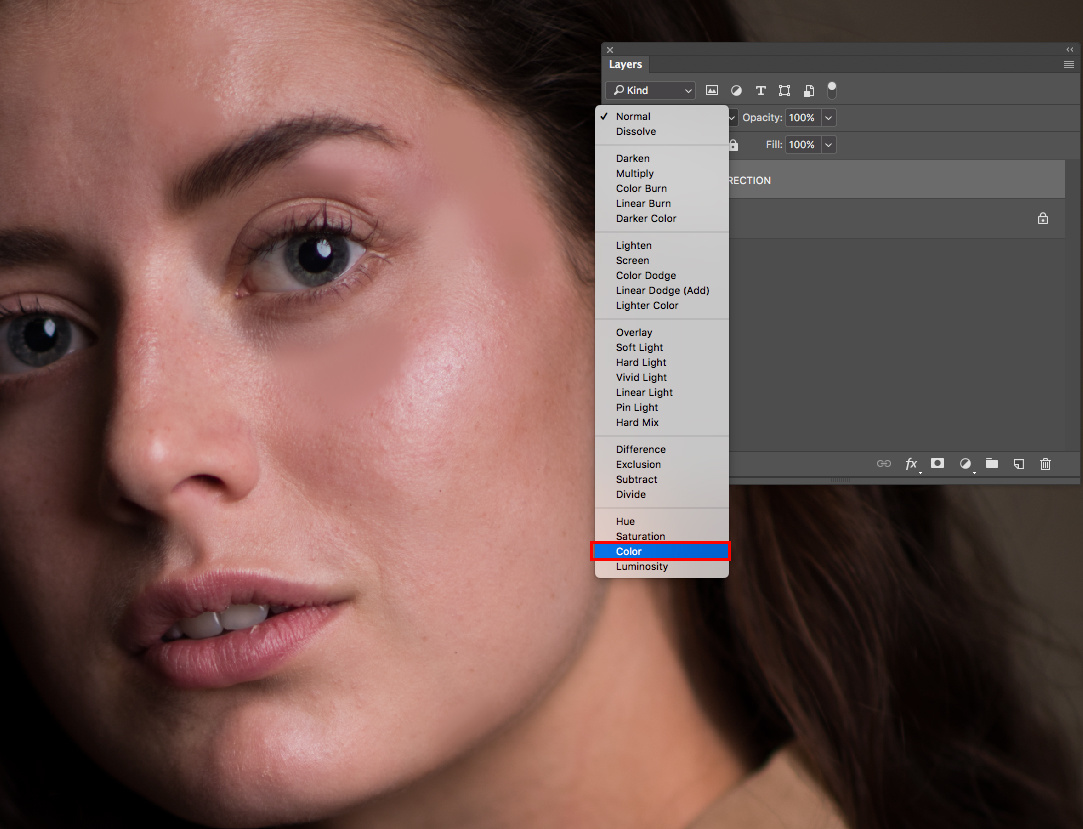1083x829 pixels.
Task: Select the Add layer mask icon
Action: pos(937,464)
